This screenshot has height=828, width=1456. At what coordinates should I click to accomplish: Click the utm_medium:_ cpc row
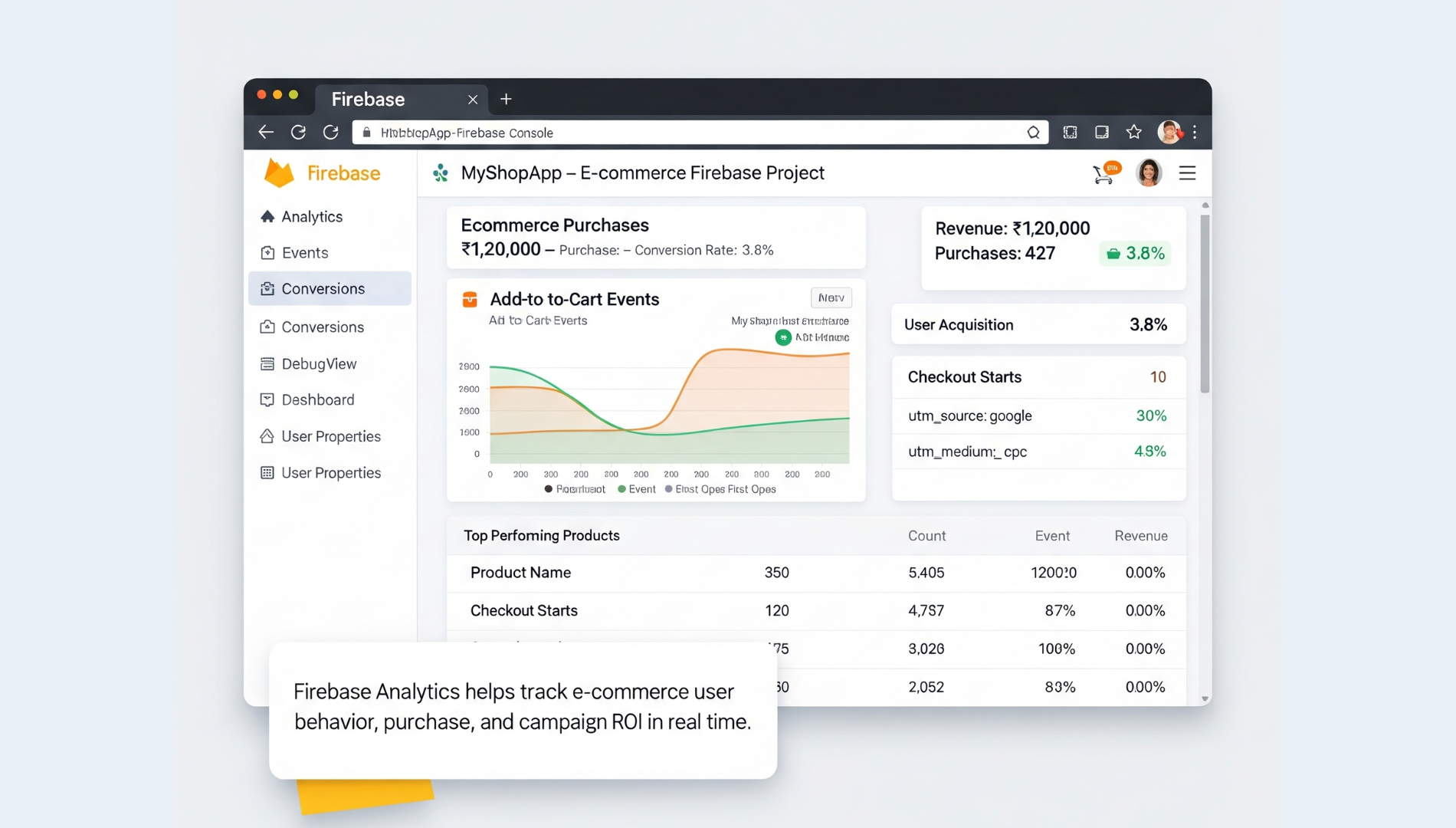1038,452
